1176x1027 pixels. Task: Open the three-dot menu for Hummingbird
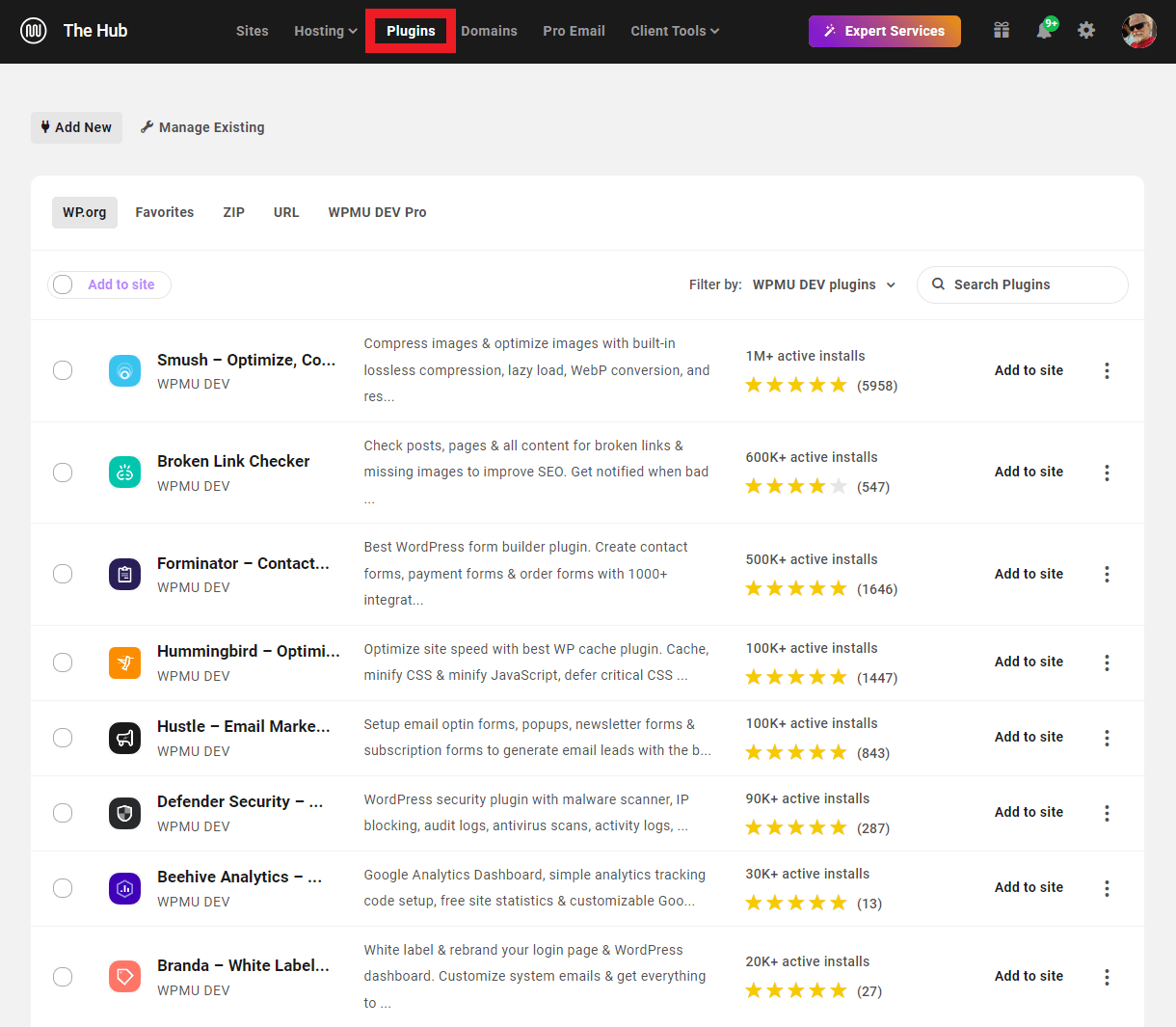pyautogui.click(x=1107, y=662)
